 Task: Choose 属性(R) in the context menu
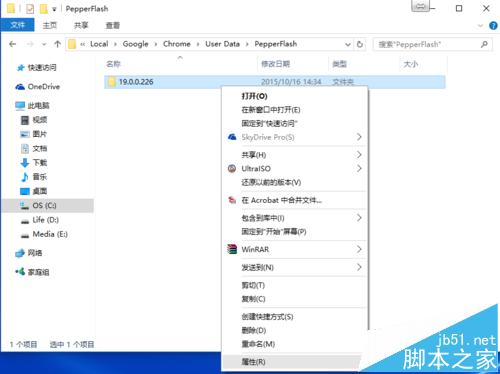292,362
